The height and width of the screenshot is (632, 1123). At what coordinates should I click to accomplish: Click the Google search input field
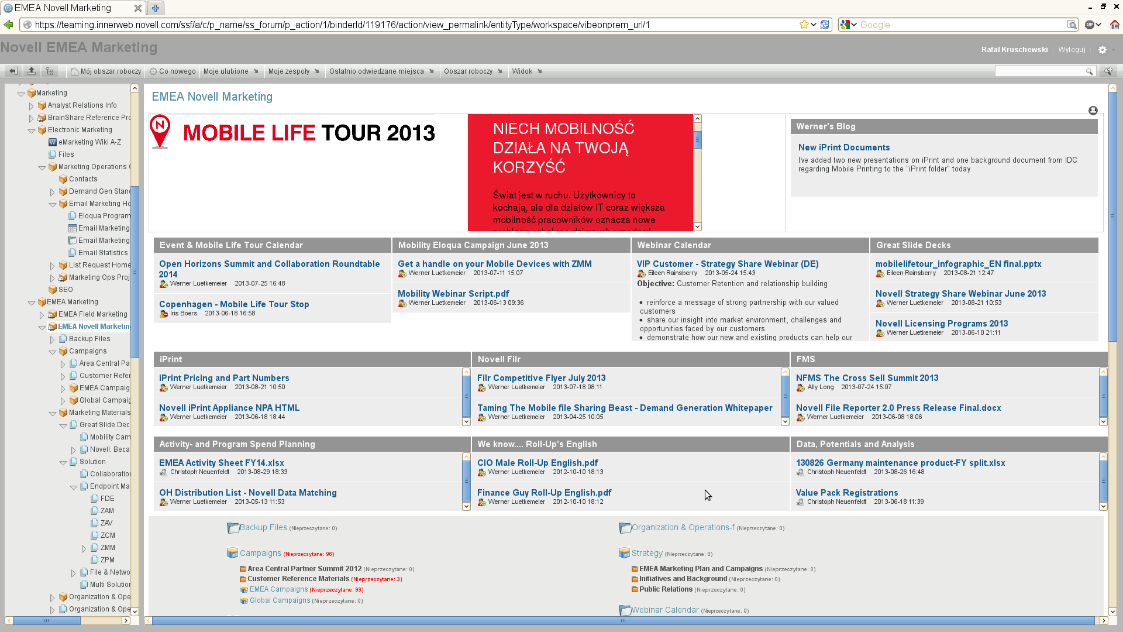coord(962,24)
